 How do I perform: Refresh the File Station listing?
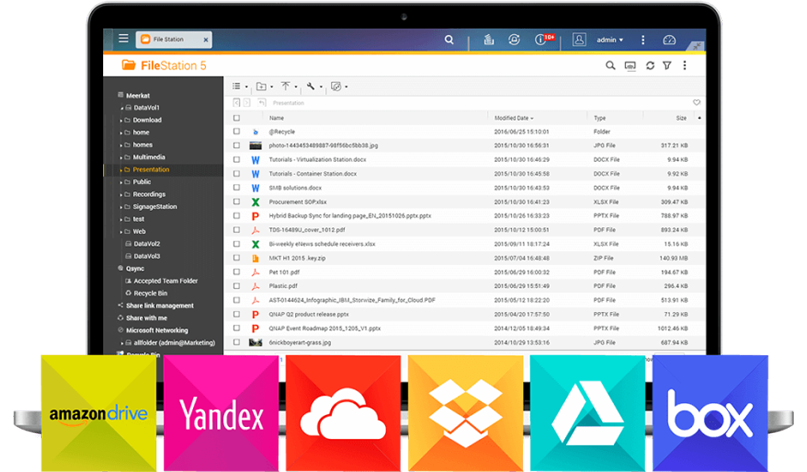point(650,65)
